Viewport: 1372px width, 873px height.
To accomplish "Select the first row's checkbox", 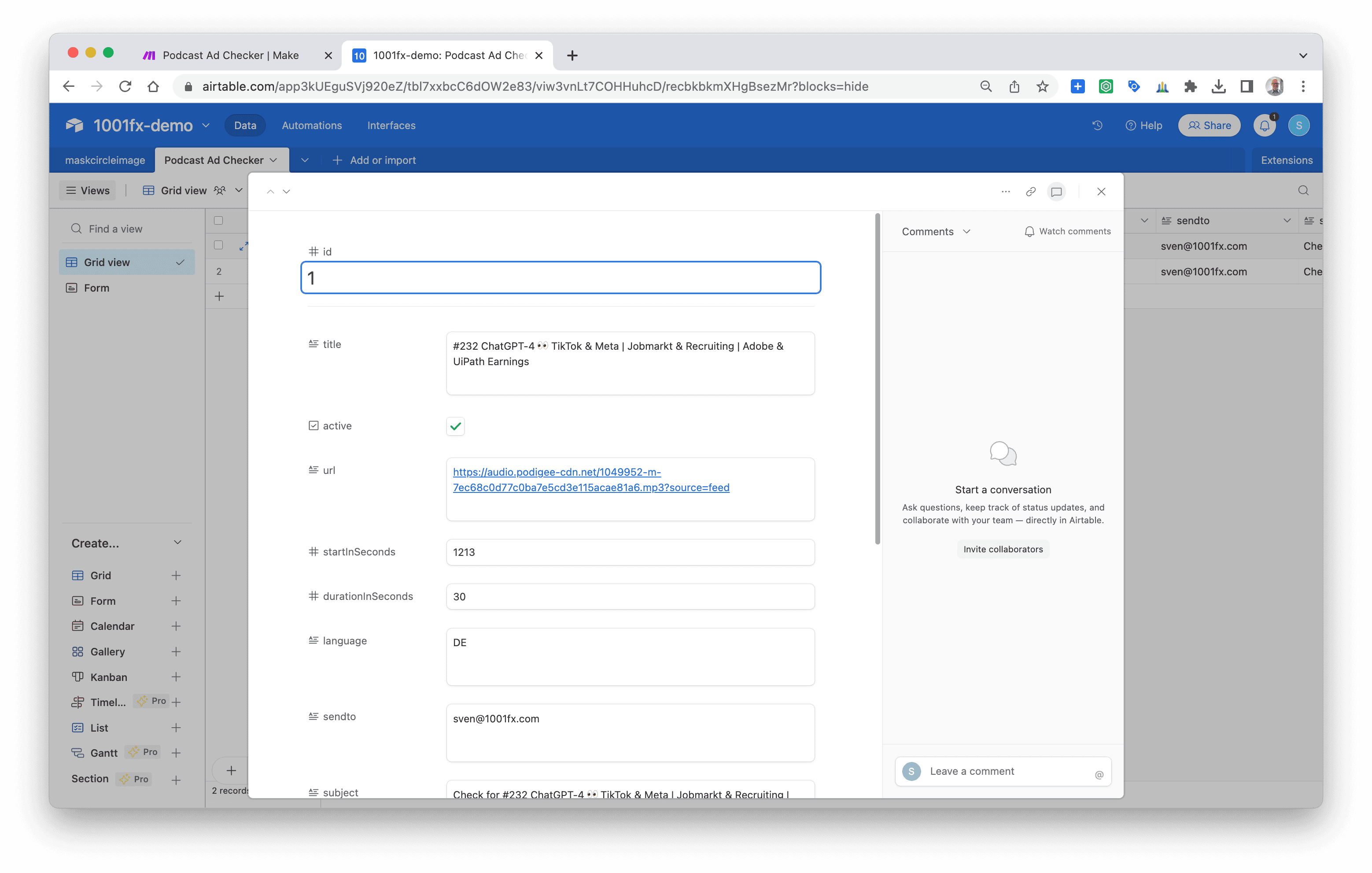I will coord(218,245).
